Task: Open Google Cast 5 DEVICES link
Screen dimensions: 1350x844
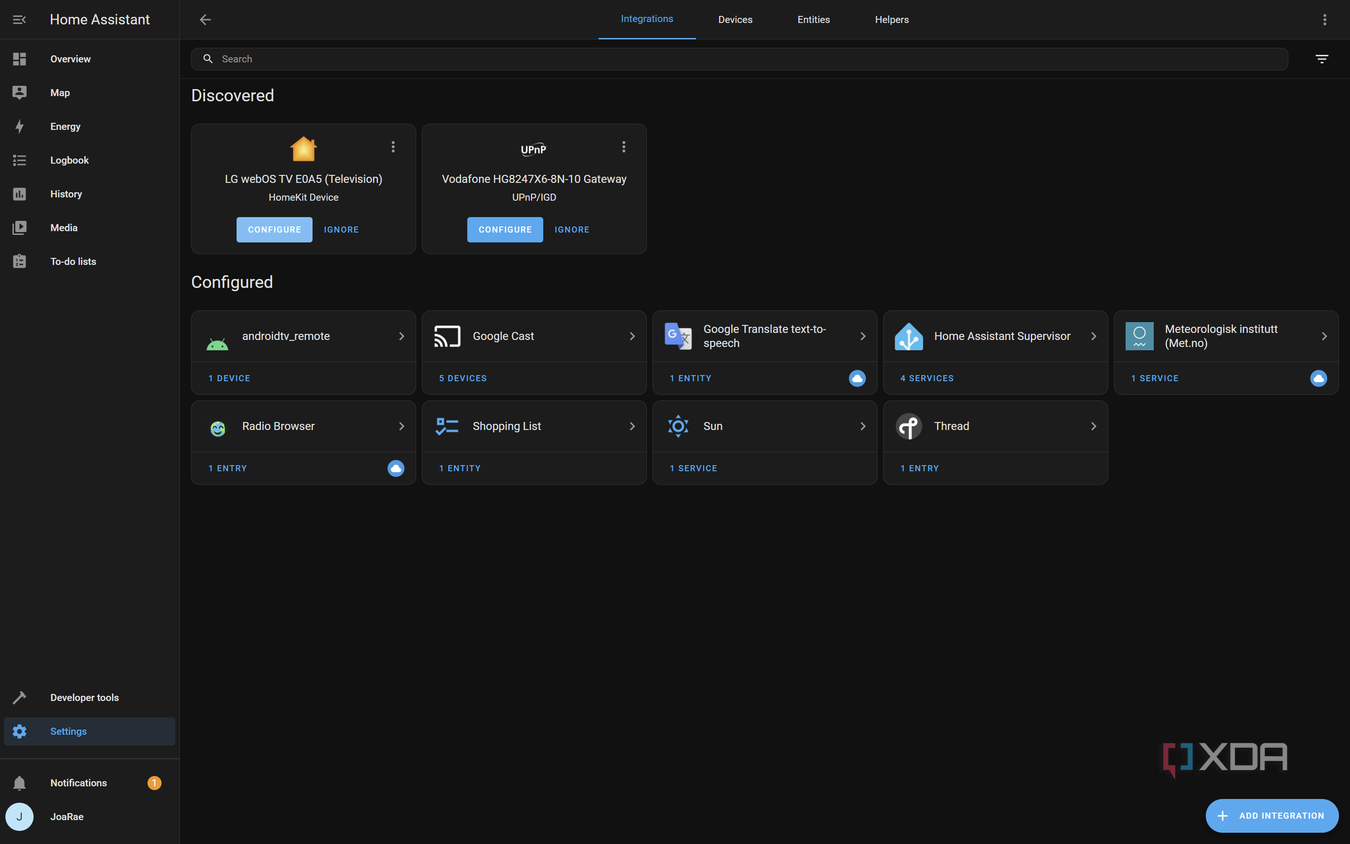Action: click(463, 378)
